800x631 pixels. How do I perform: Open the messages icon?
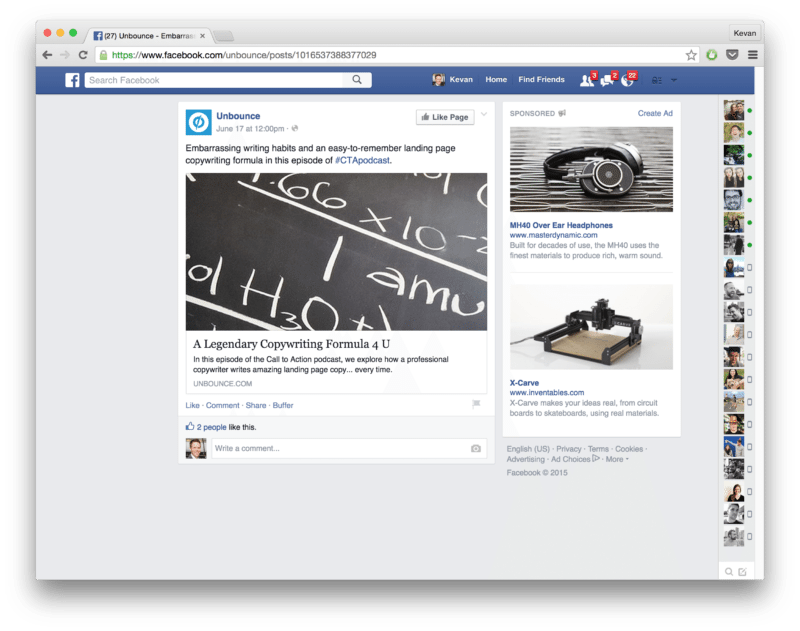607,80
